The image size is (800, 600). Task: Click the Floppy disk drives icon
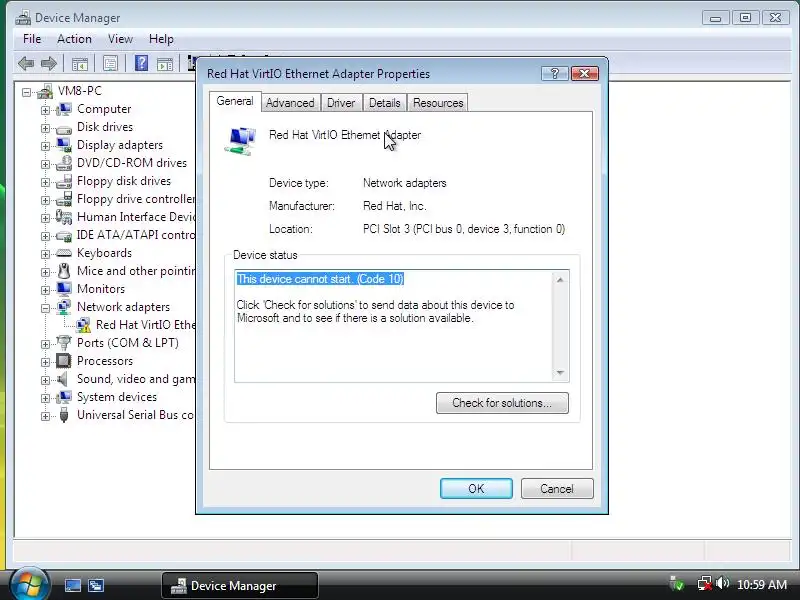(64, 181)
